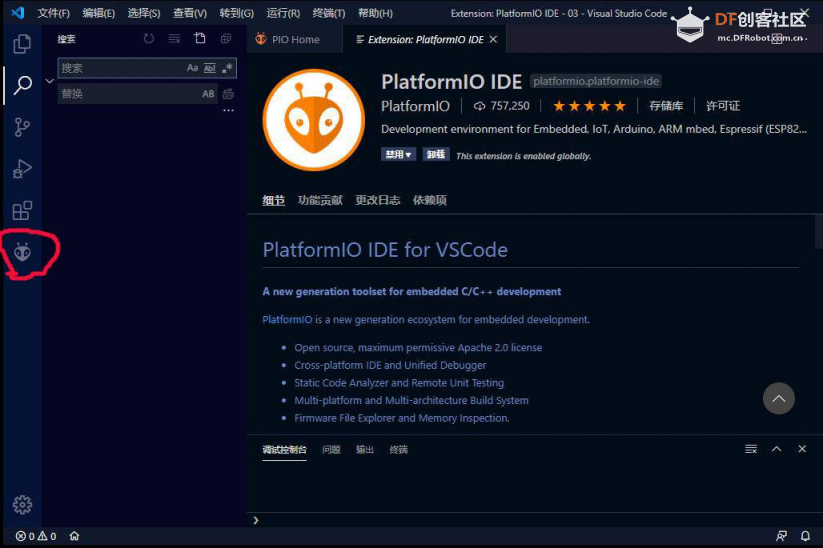Click errors and warnings status indicator
823x548 pixels.
36,536
